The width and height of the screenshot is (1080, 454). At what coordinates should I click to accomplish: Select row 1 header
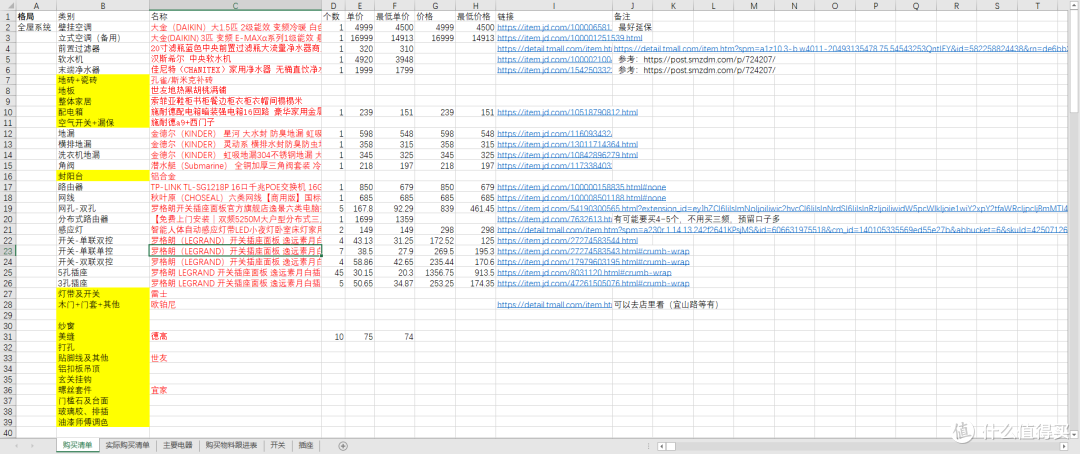coord(8,16)
